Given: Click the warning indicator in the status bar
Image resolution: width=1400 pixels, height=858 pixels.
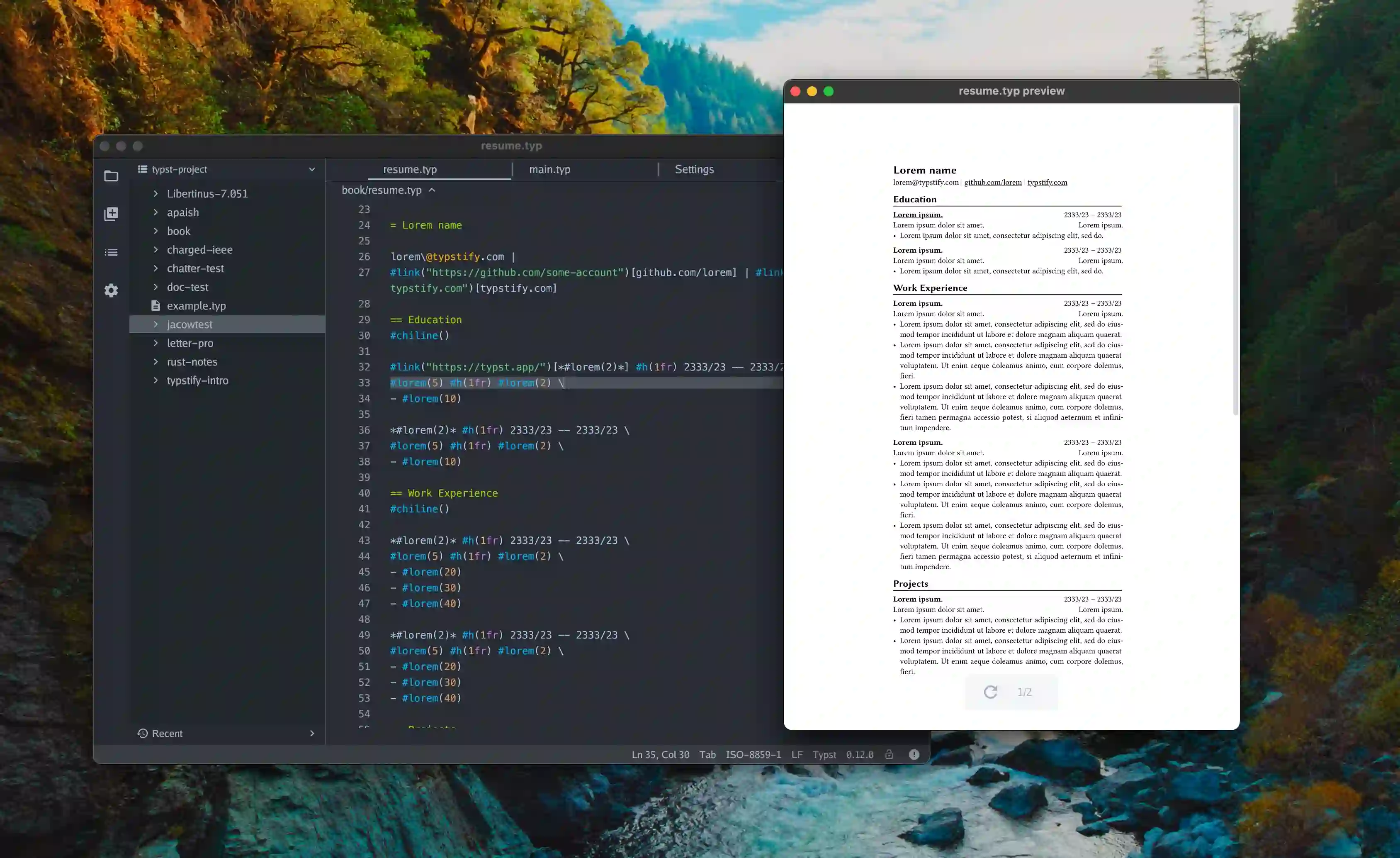Looking at the screenshot, I should pos(914,755).
